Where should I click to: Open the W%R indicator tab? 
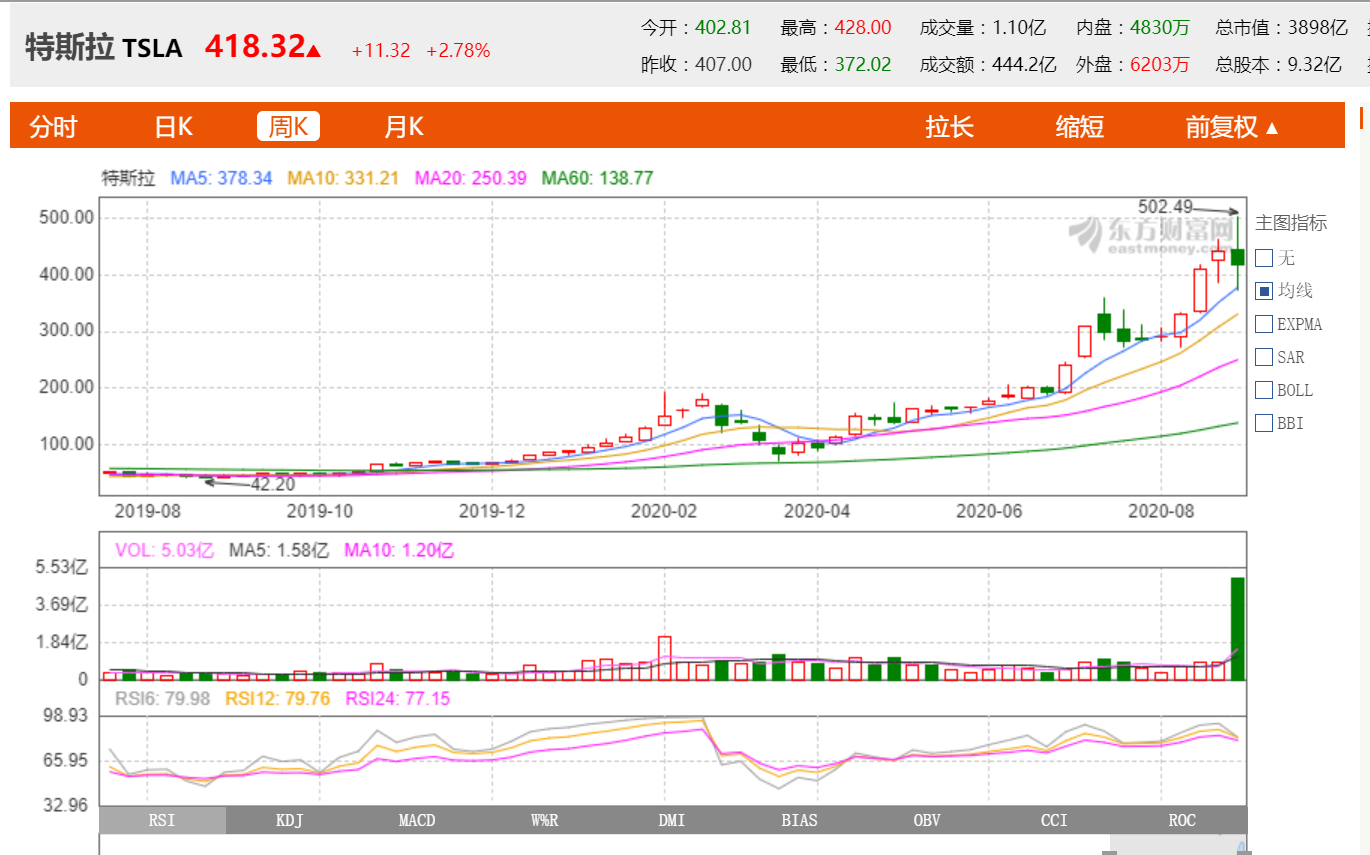click(x=544, y=820)
